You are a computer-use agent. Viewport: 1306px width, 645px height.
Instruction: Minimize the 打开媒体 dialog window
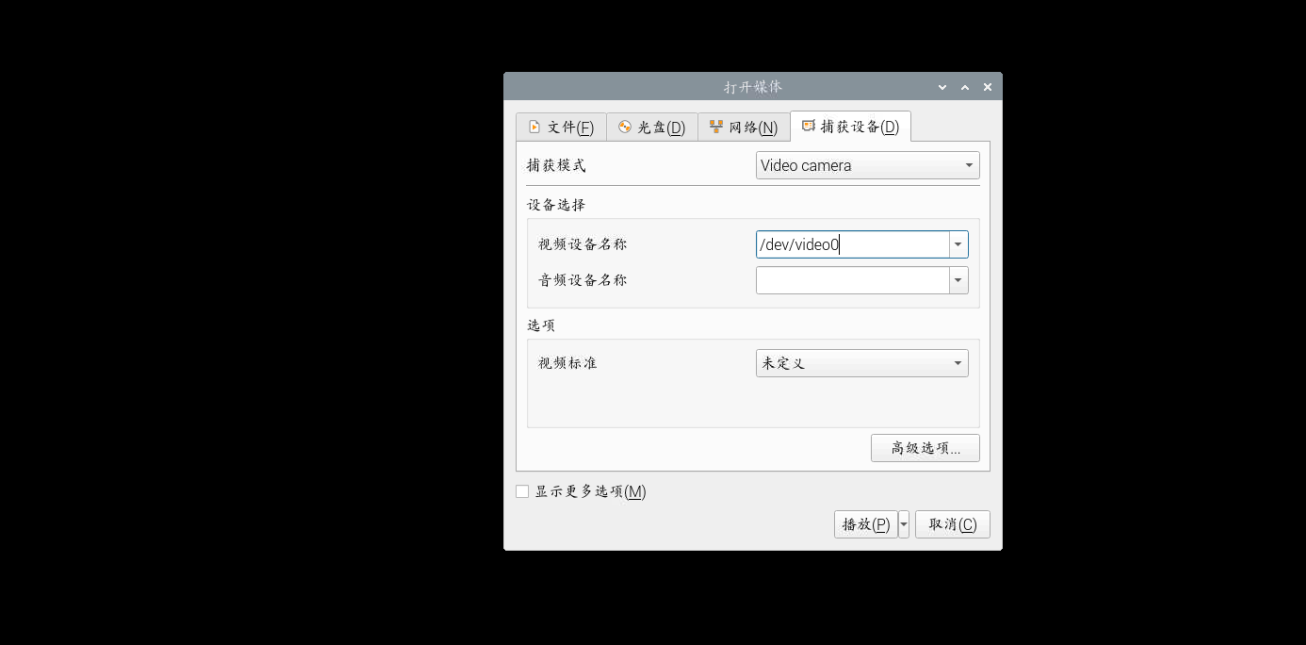tap(942, 88)
